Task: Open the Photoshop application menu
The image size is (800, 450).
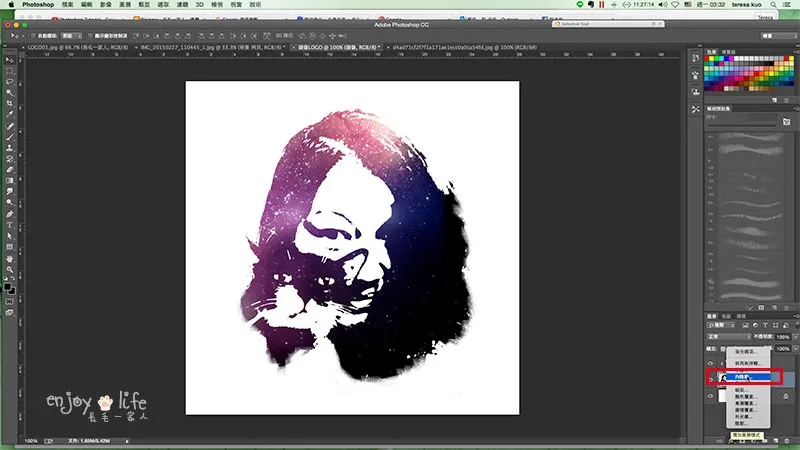Action: click(38, 5)
